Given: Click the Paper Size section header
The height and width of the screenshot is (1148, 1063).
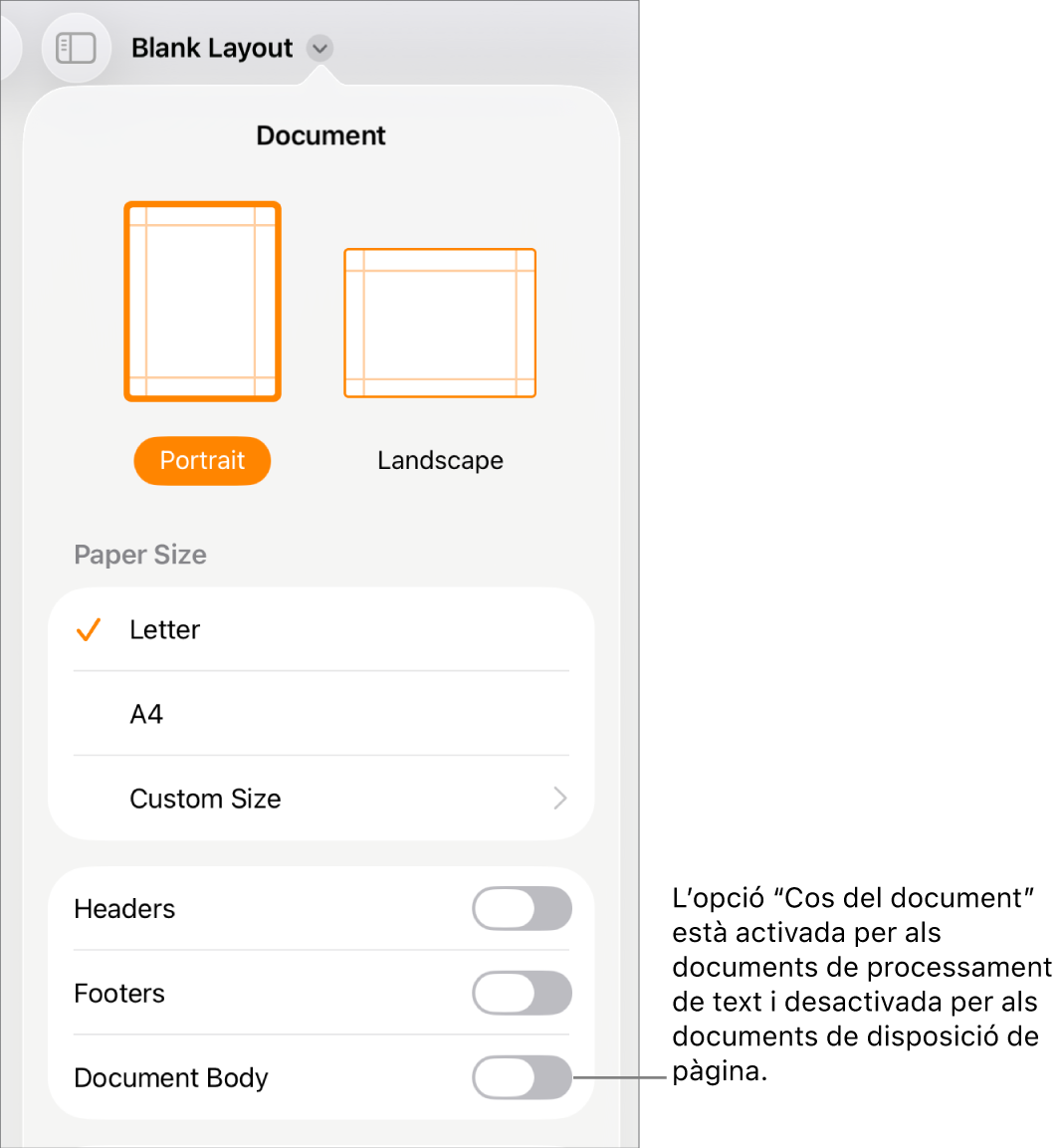Looking at the screenshot, I should click(x=140, y=555).
